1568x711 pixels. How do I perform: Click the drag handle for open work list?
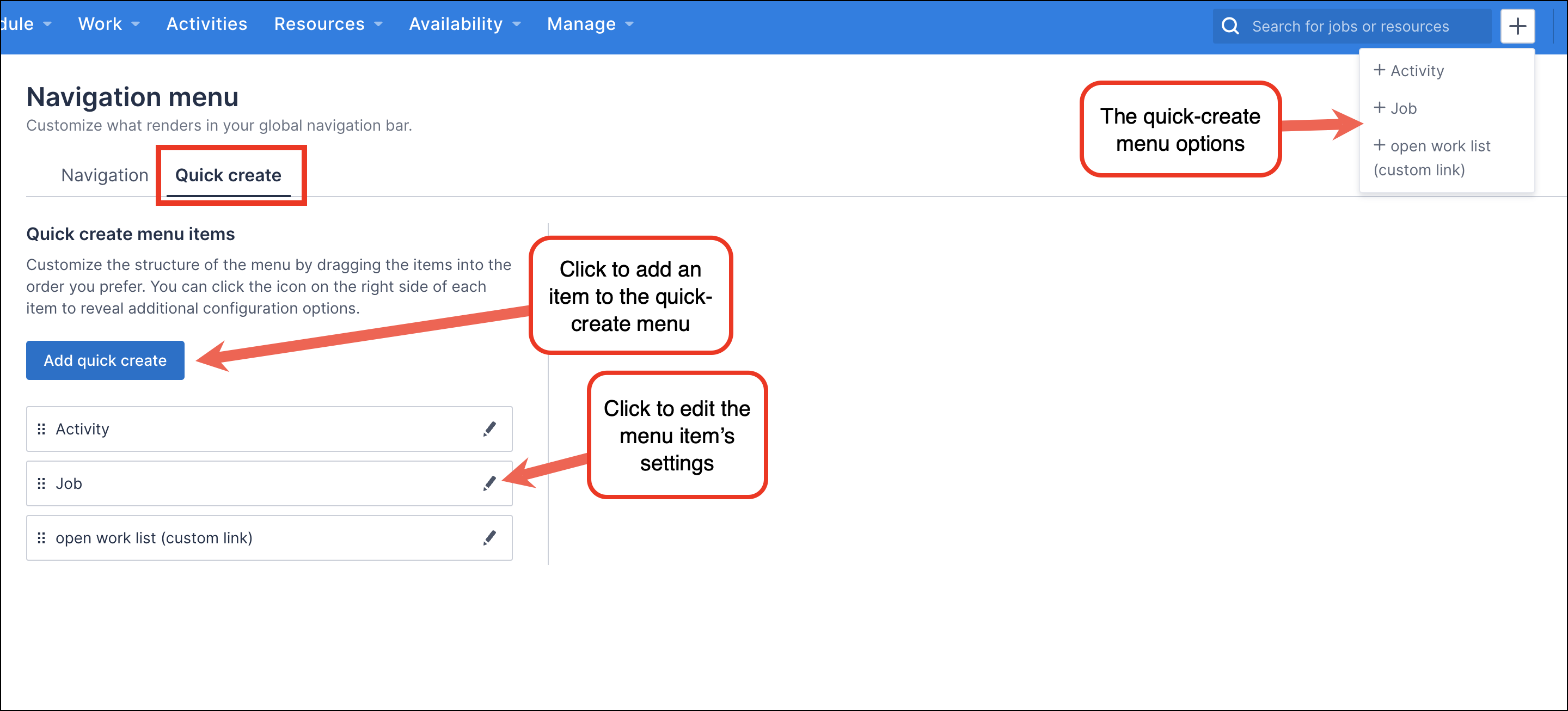pyautogui.click(x=41, y=537)
